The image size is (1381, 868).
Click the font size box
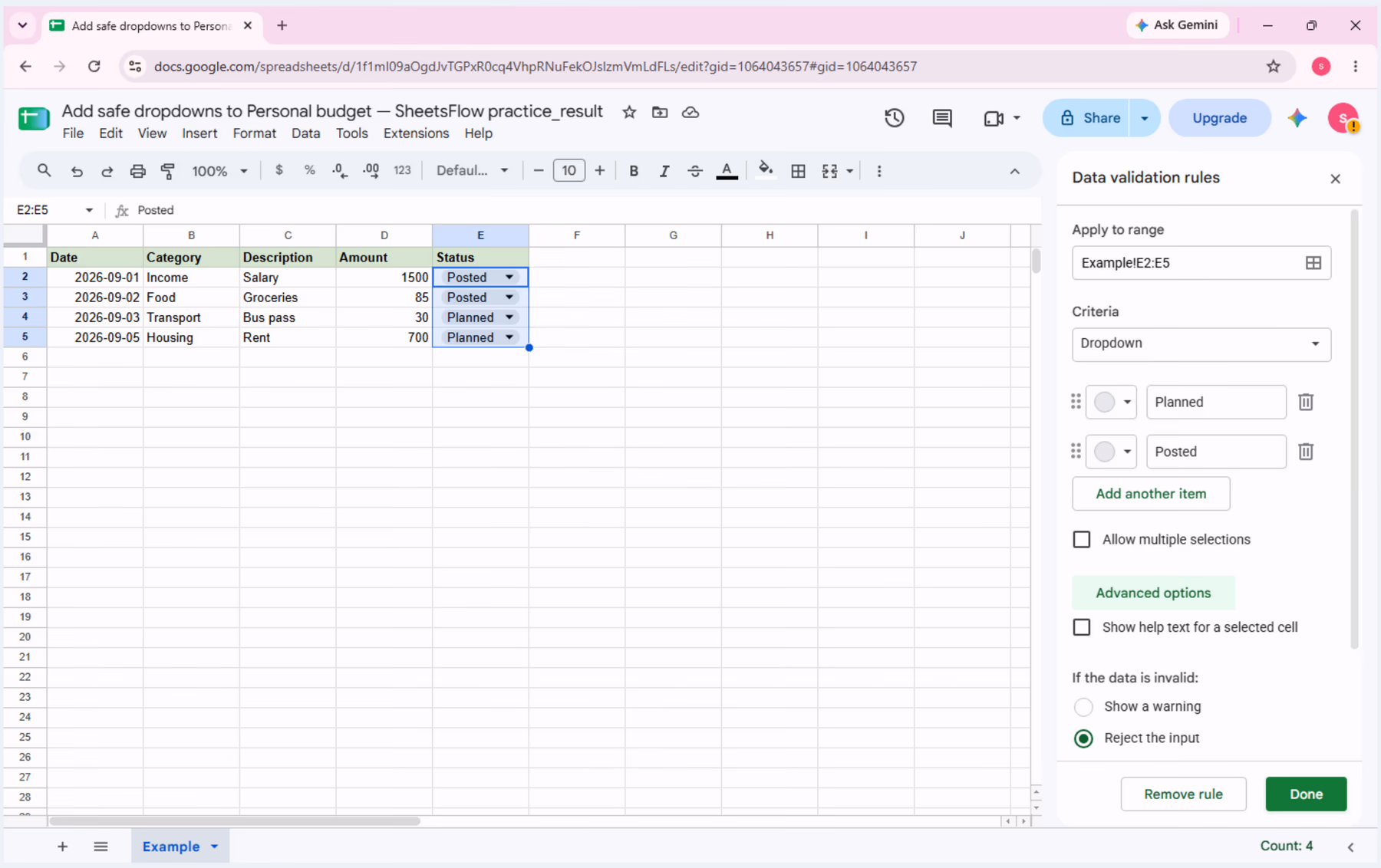pos(569,171)
